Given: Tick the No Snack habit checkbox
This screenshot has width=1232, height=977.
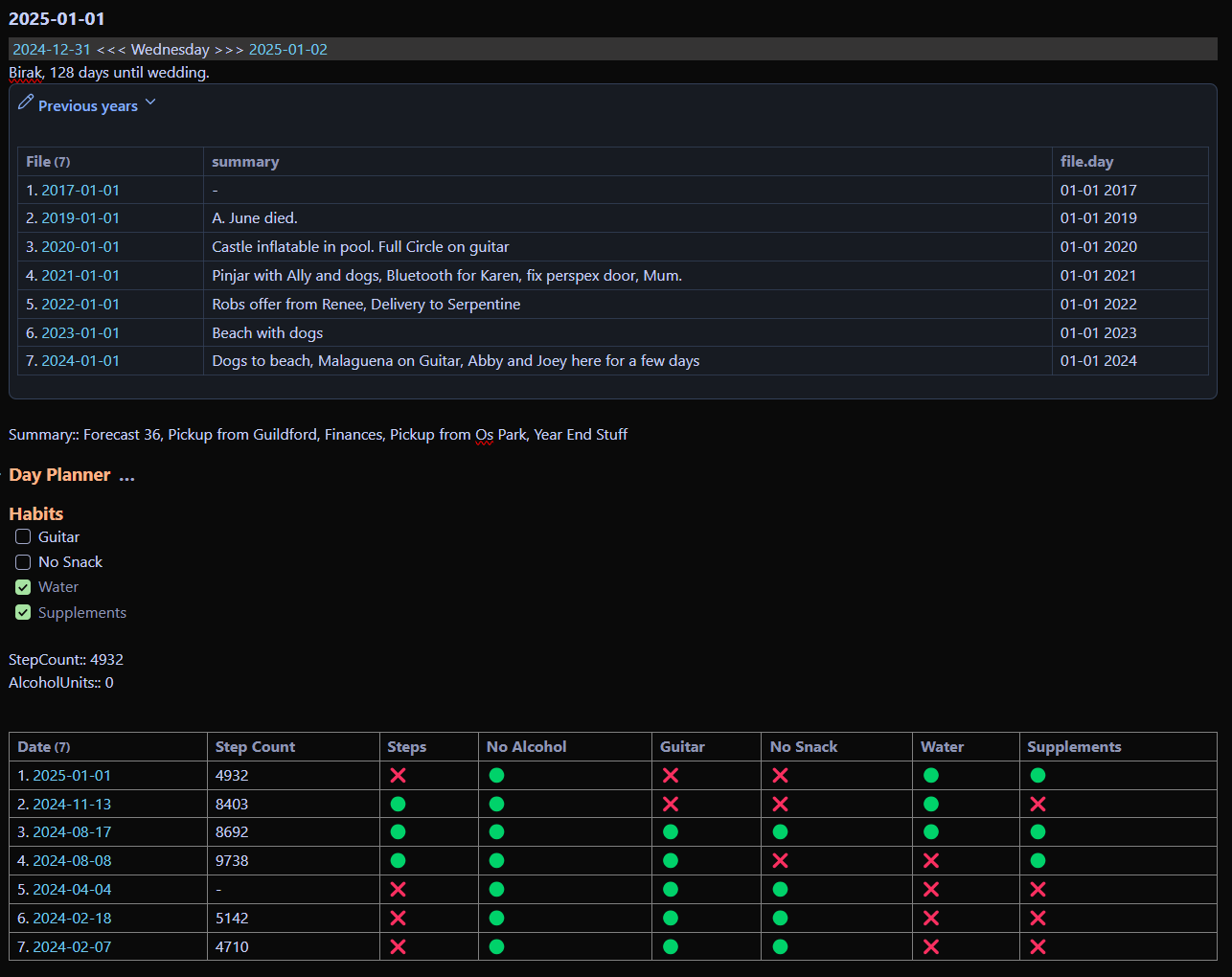Looking at the screenshot, I should [23, 562].
